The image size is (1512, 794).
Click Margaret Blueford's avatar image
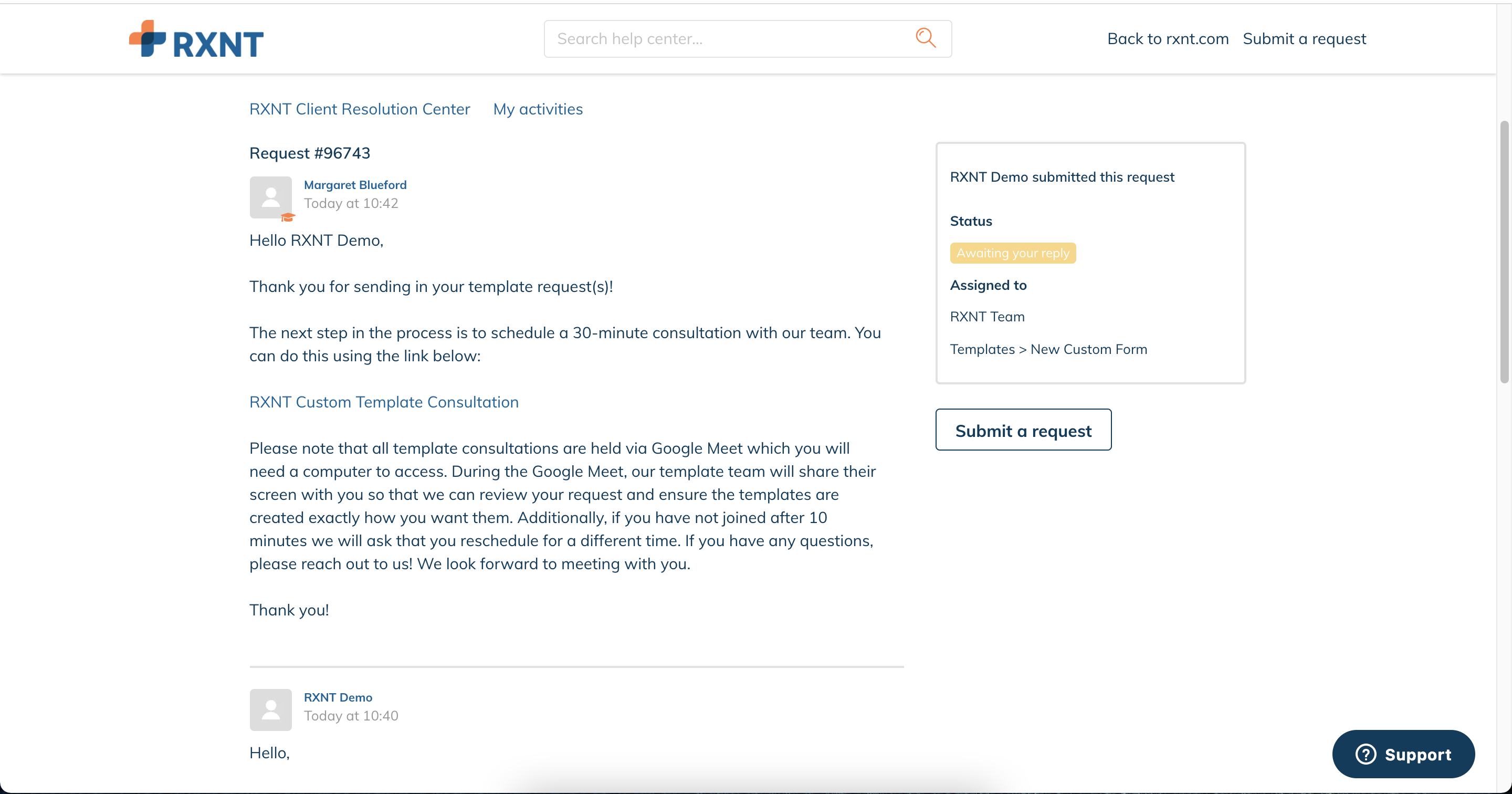pos(270,197)
